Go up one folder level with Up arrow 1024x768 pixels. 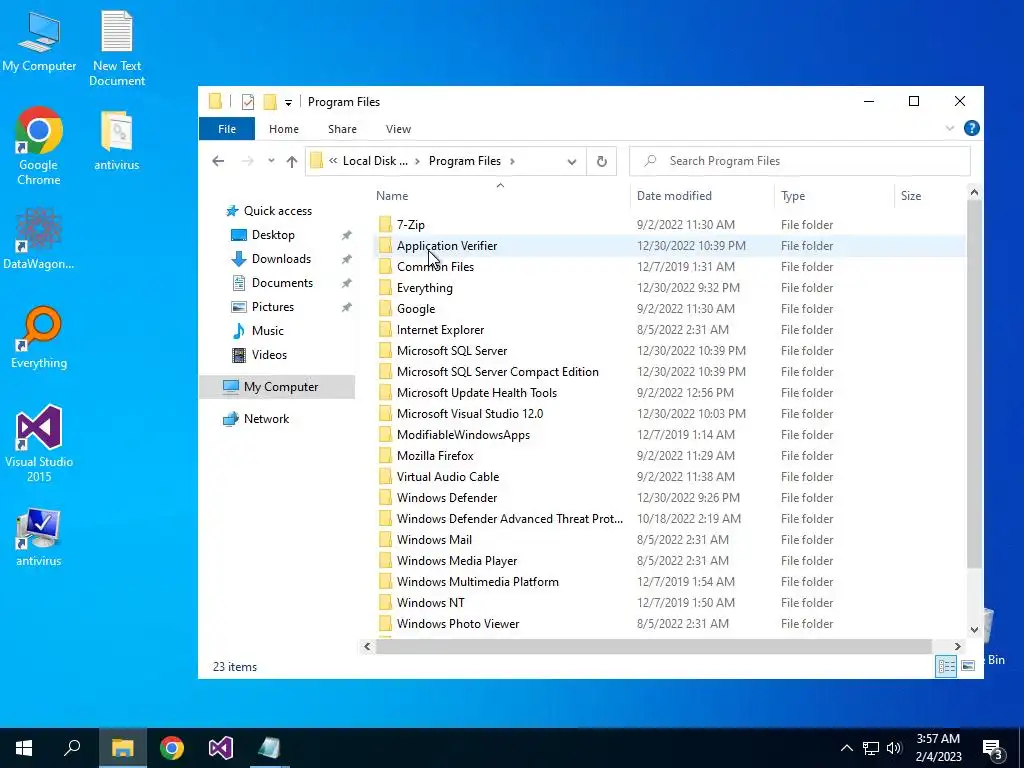(292, 161)
